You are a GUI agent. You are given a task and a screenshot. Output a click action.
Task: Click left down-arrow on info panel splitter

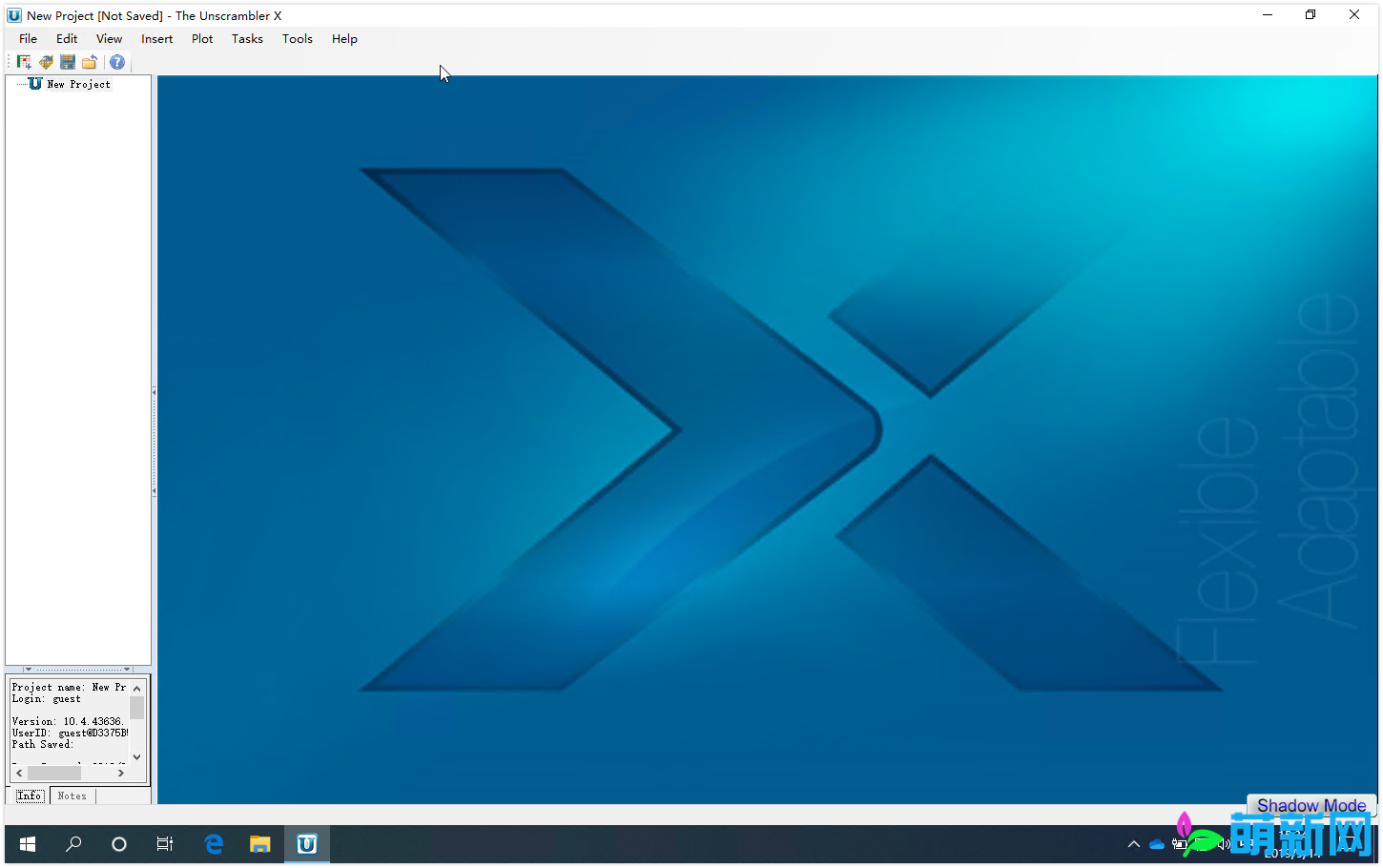tap(29, 669)
